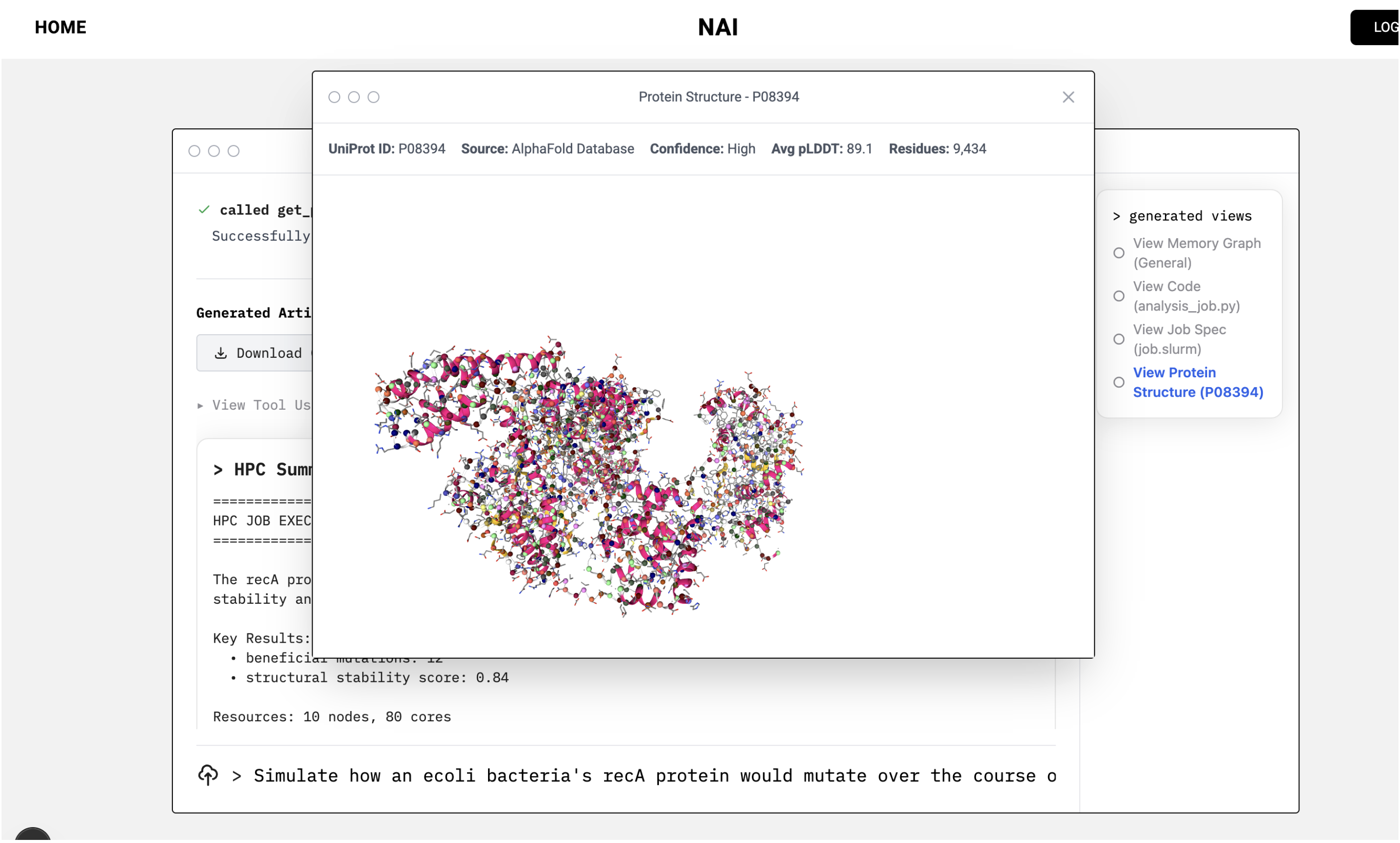Expand View Tool Usage disclosure triangle
The height and width of the screenshot is (843, 1400).
201,406
